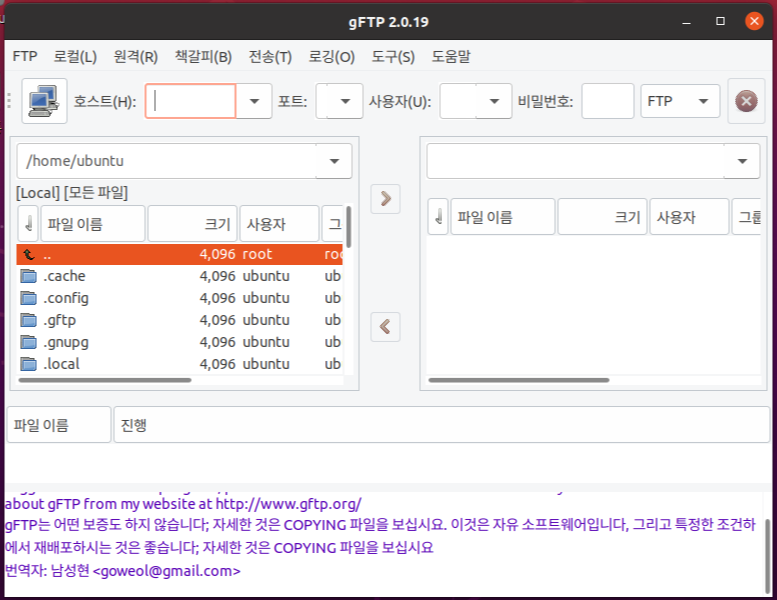Maximize the gFTP window

[x=721, y=21]
